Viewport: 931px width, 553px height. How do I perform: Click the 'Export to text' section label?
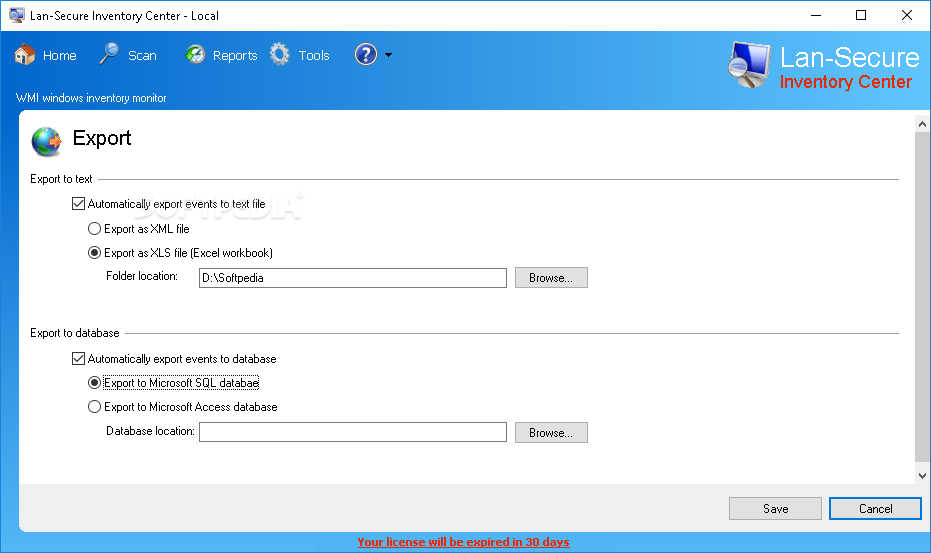point(61,179)
